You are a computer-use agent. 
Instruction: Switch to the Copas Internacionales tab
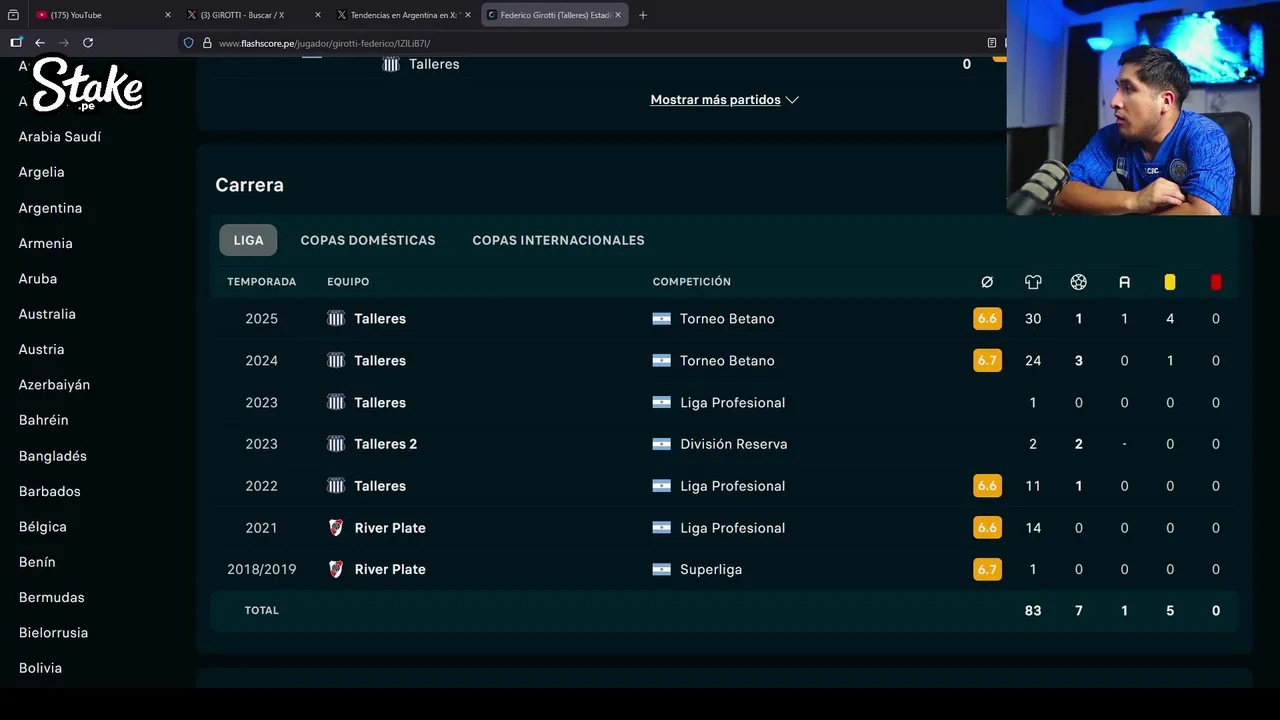click(558, 240)
